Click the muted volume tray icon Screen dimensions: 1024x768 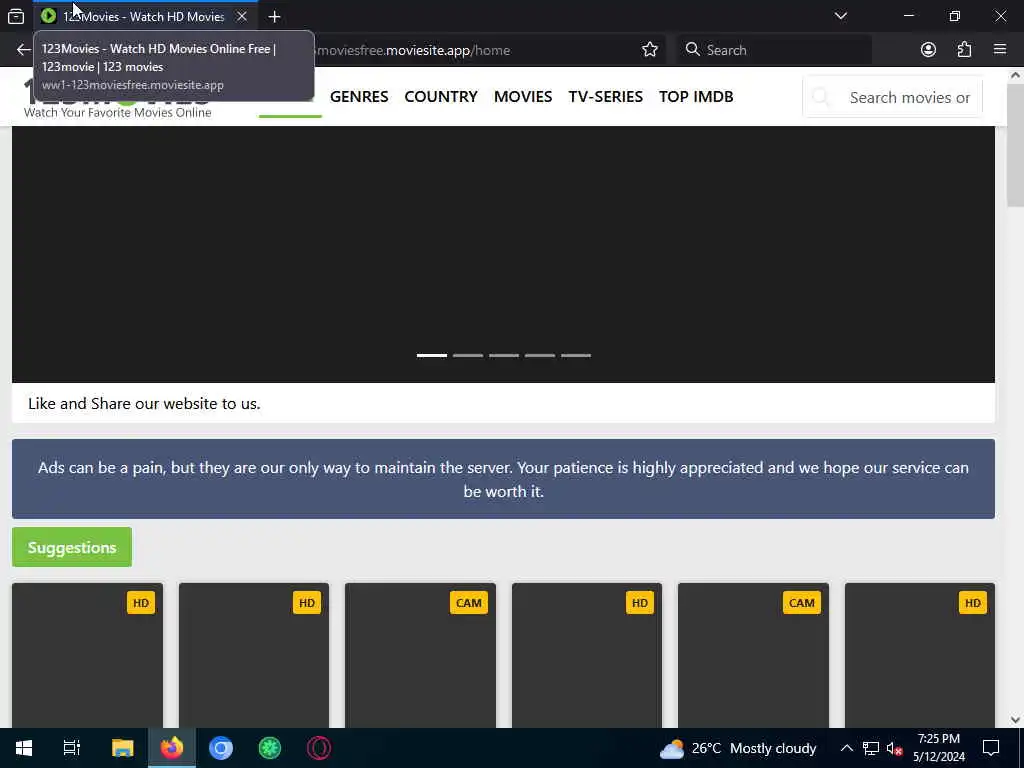[x=894, y=748]
